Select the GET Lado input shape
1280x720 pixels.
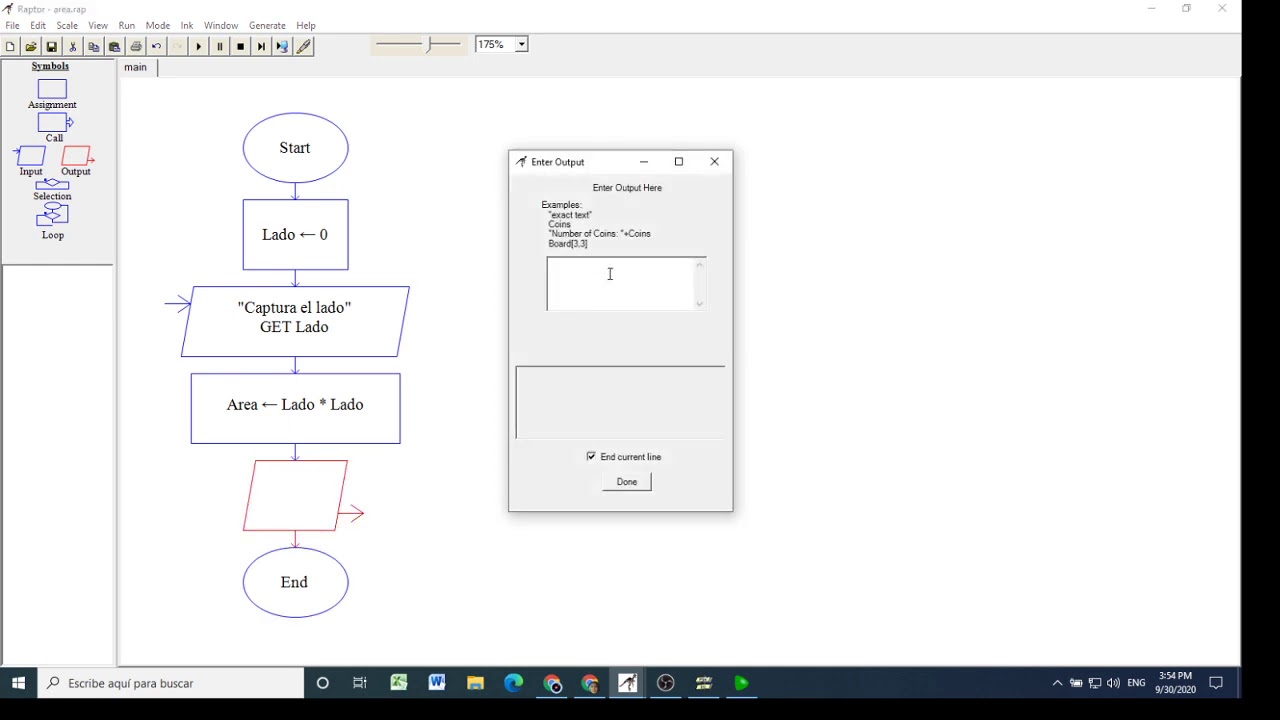[295, 321]
